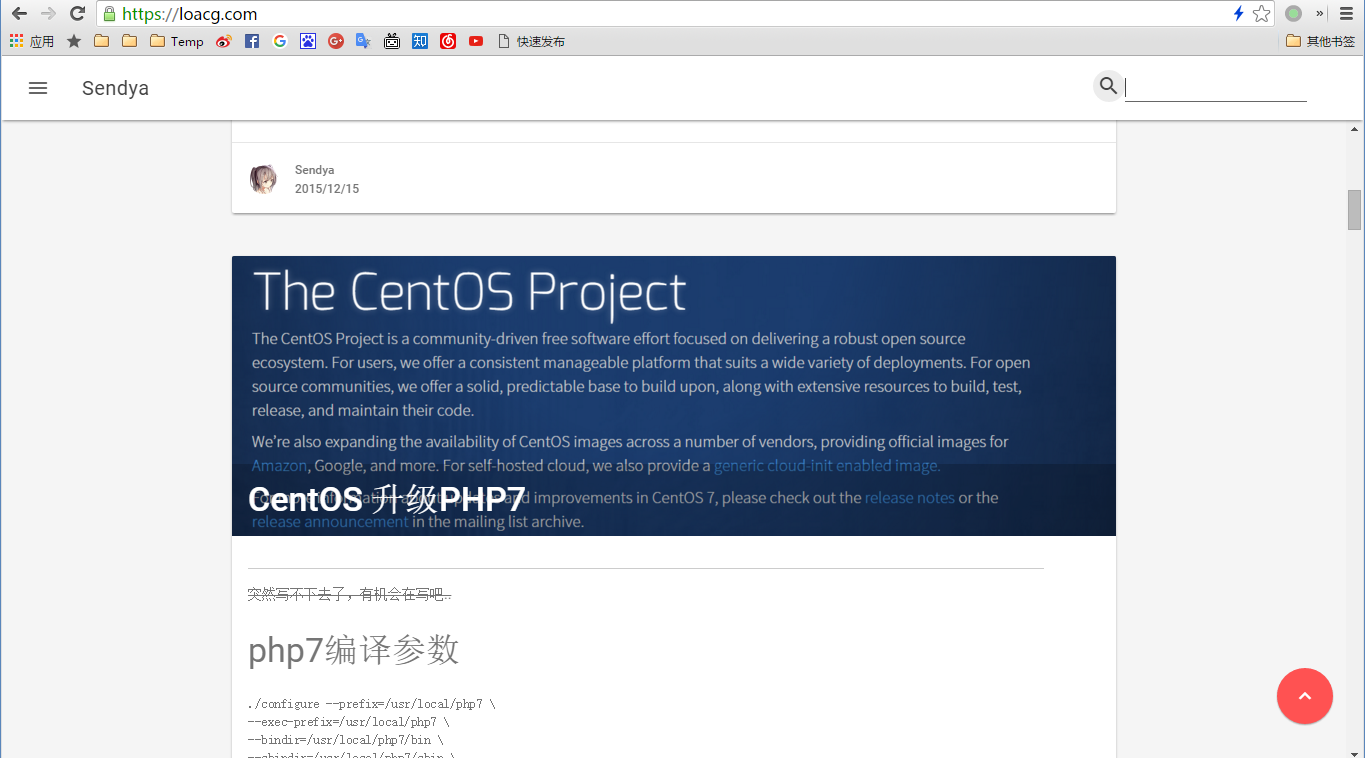Click the browser address bar URL
Screen dimensions: 1365x758
tap(189, 14)
